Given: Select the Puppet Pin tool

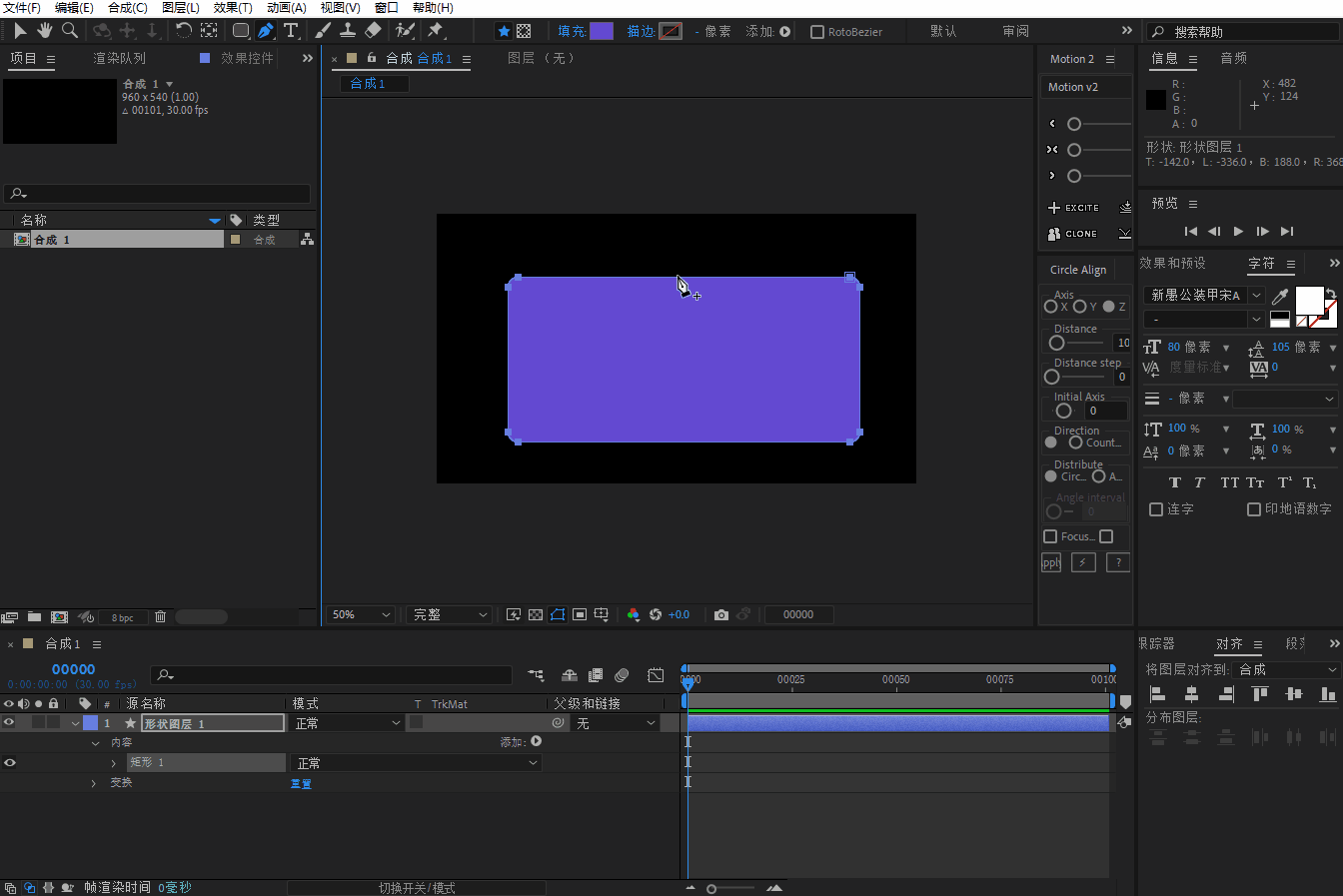Looking at the screenshot, I should [x=436, y=31].
